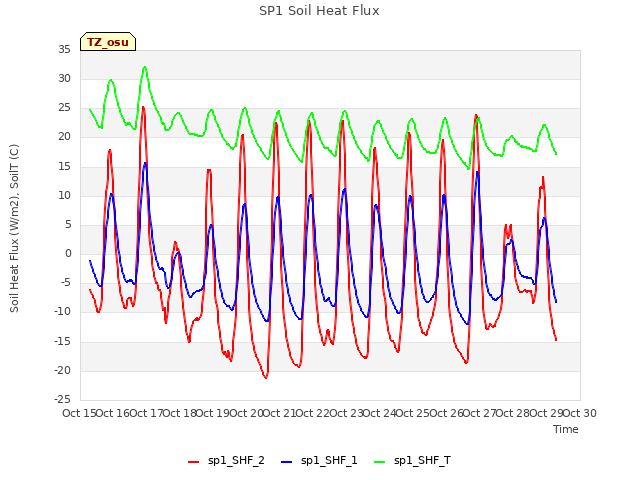
Task: Click the 20 y-axis tick value
Action: click(64, 137)
